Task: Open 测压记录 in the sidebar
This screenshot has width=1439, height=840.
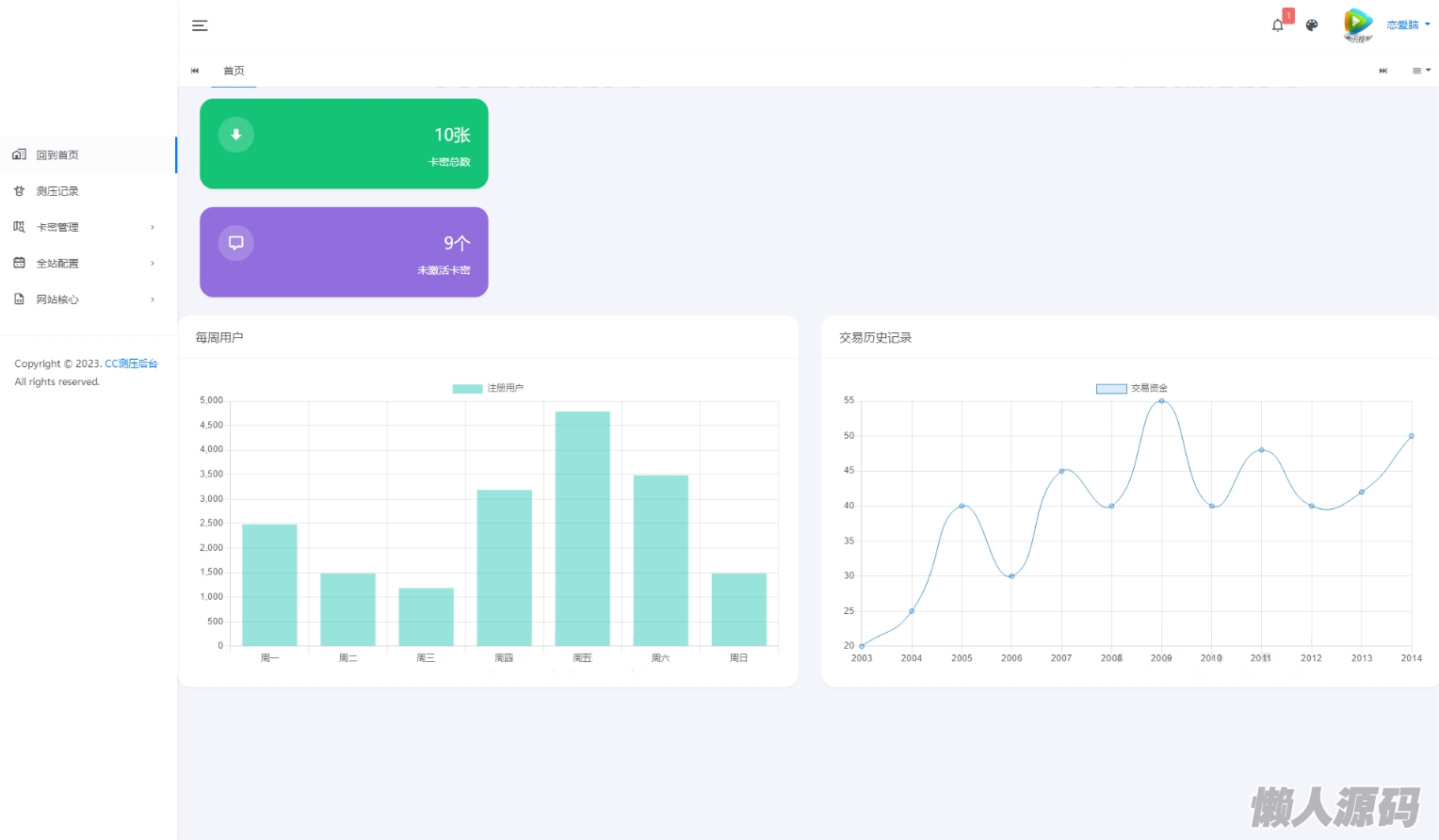Action: pos(89,191)
